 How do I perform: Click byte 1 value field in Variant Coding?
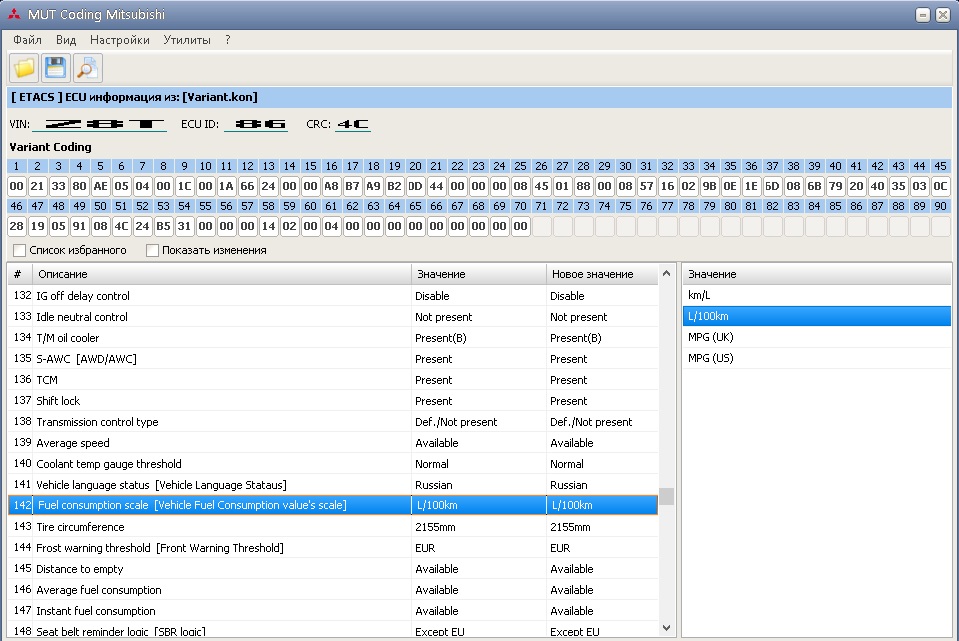coord(16,187)
